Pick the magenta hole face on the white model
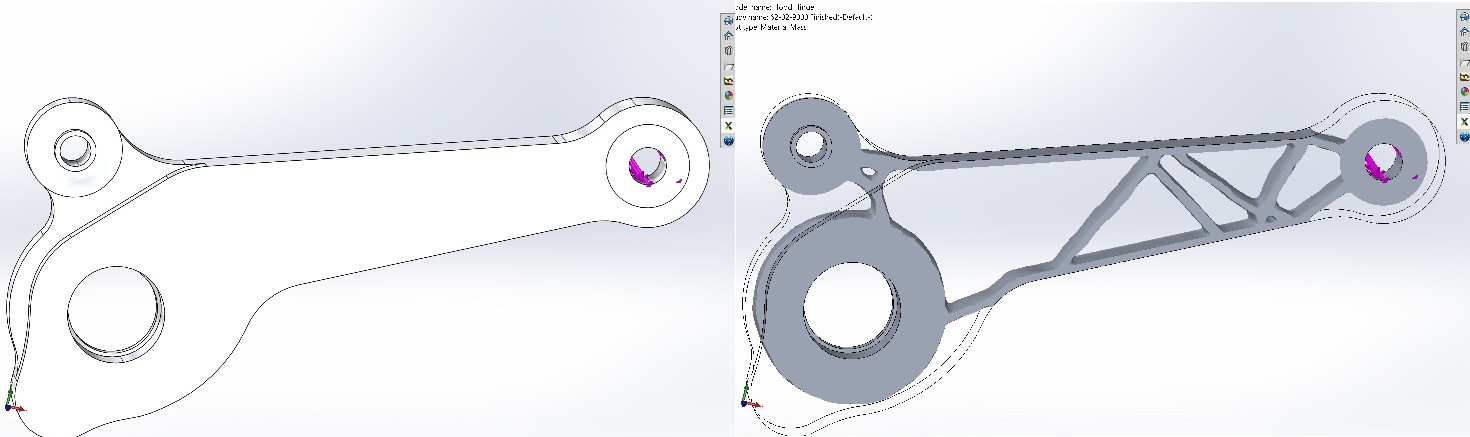1470x437 pixels. (643, 167)
